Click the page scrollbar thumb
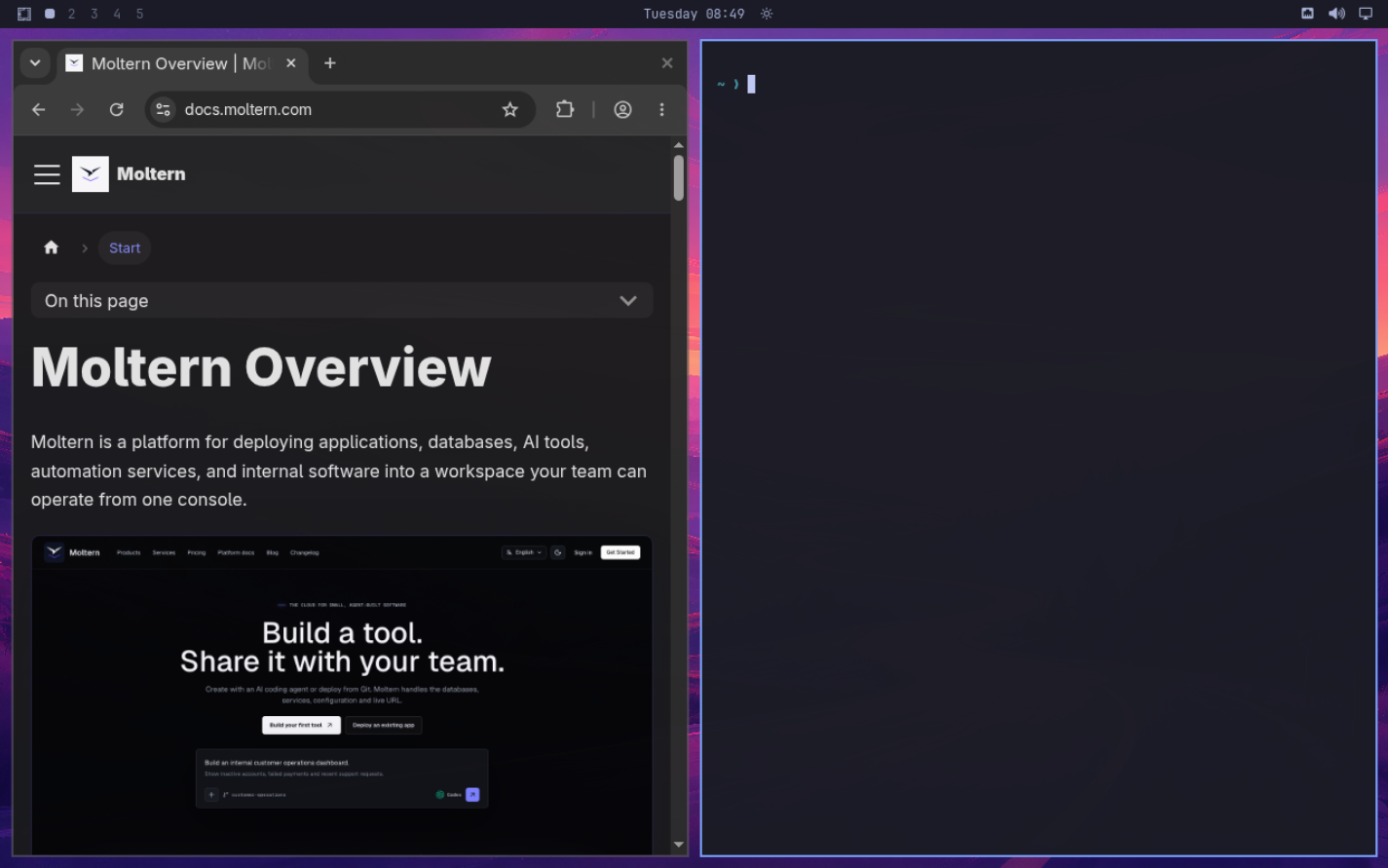The width and height of the screenshot is (1389, 868). (x=679, y=177)
